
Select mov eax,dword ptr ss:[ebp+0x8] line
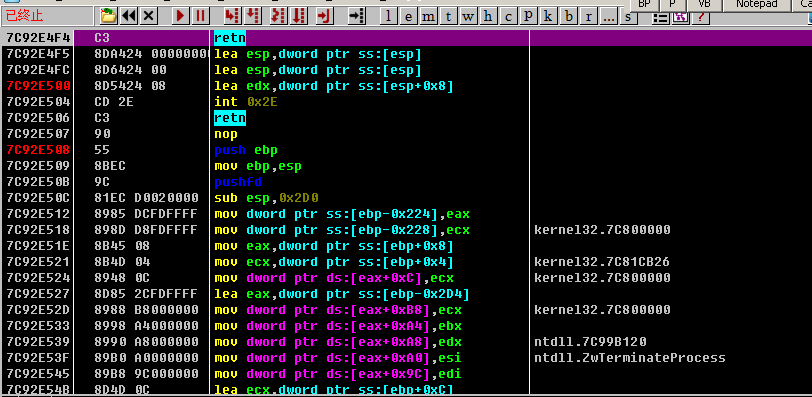point(334,245)
